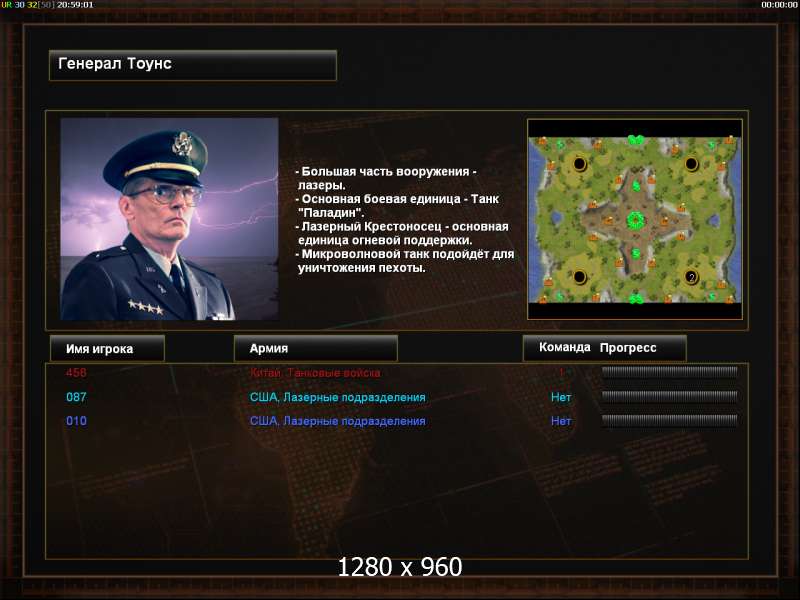Select player 458 in the list

click(x=76, y=372)
